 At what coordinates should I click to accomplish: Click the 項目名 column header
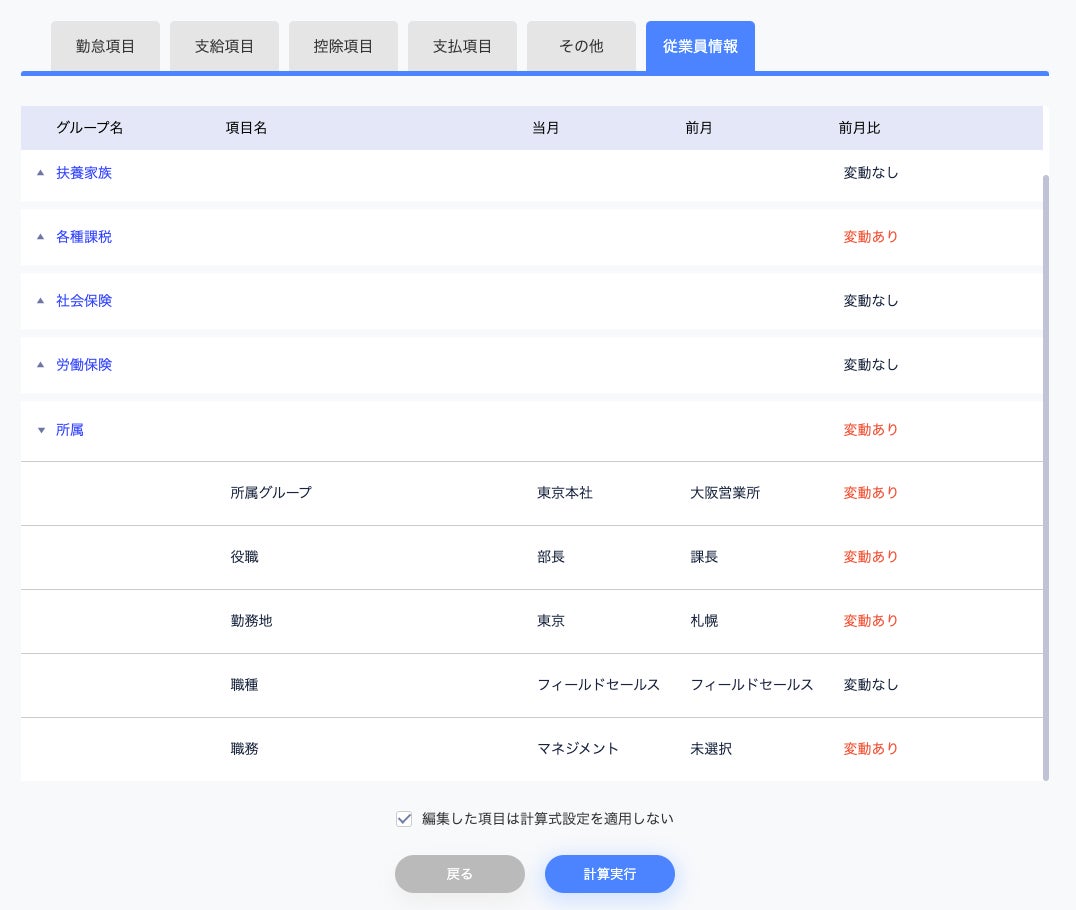point(246,128)
